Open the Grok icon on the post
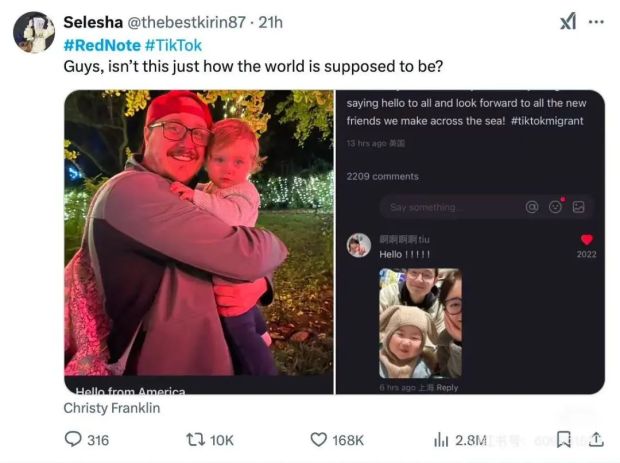 567,22
